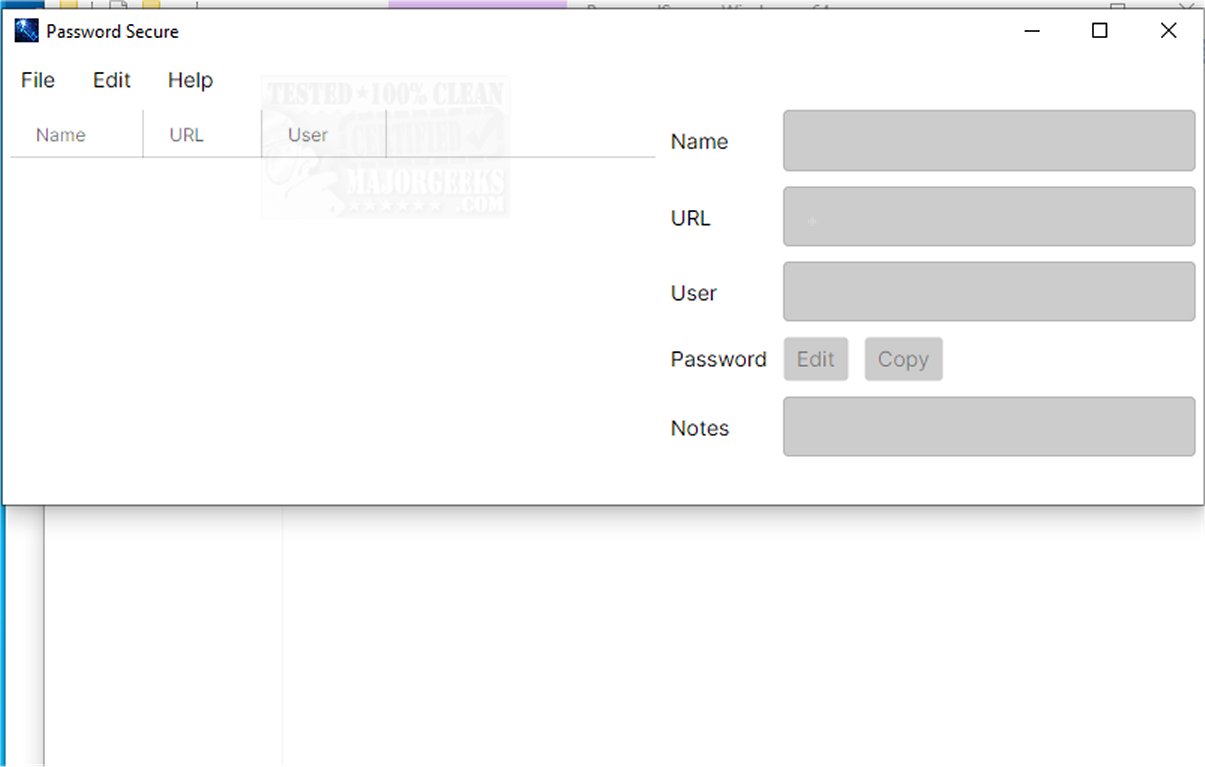Open the Edit menu in the menu bar
This screenshot has height=767, width=1205.
point(112,80)
